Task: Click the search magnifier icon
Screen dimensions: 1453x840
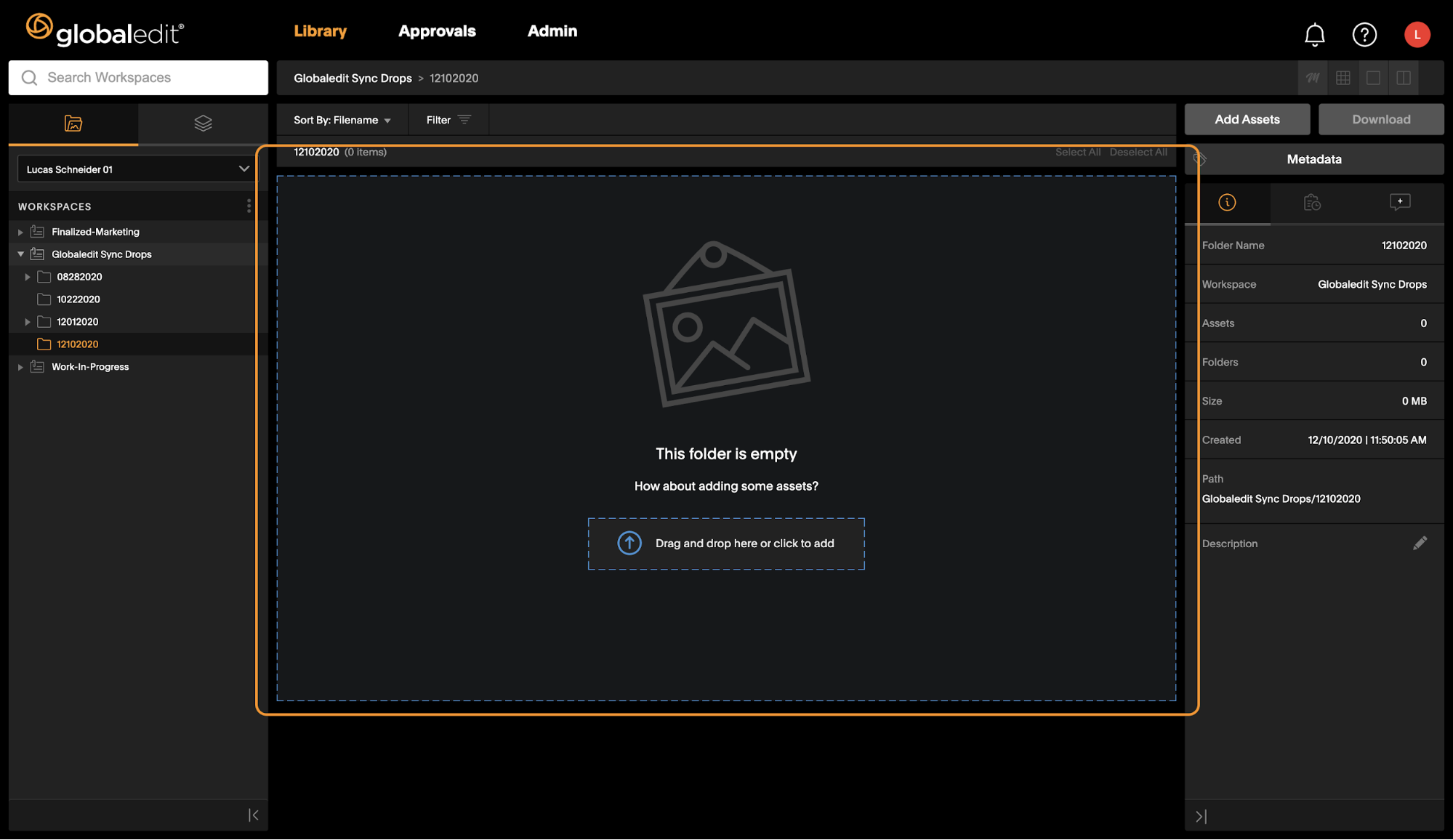Action: click(x=29, y=78)
